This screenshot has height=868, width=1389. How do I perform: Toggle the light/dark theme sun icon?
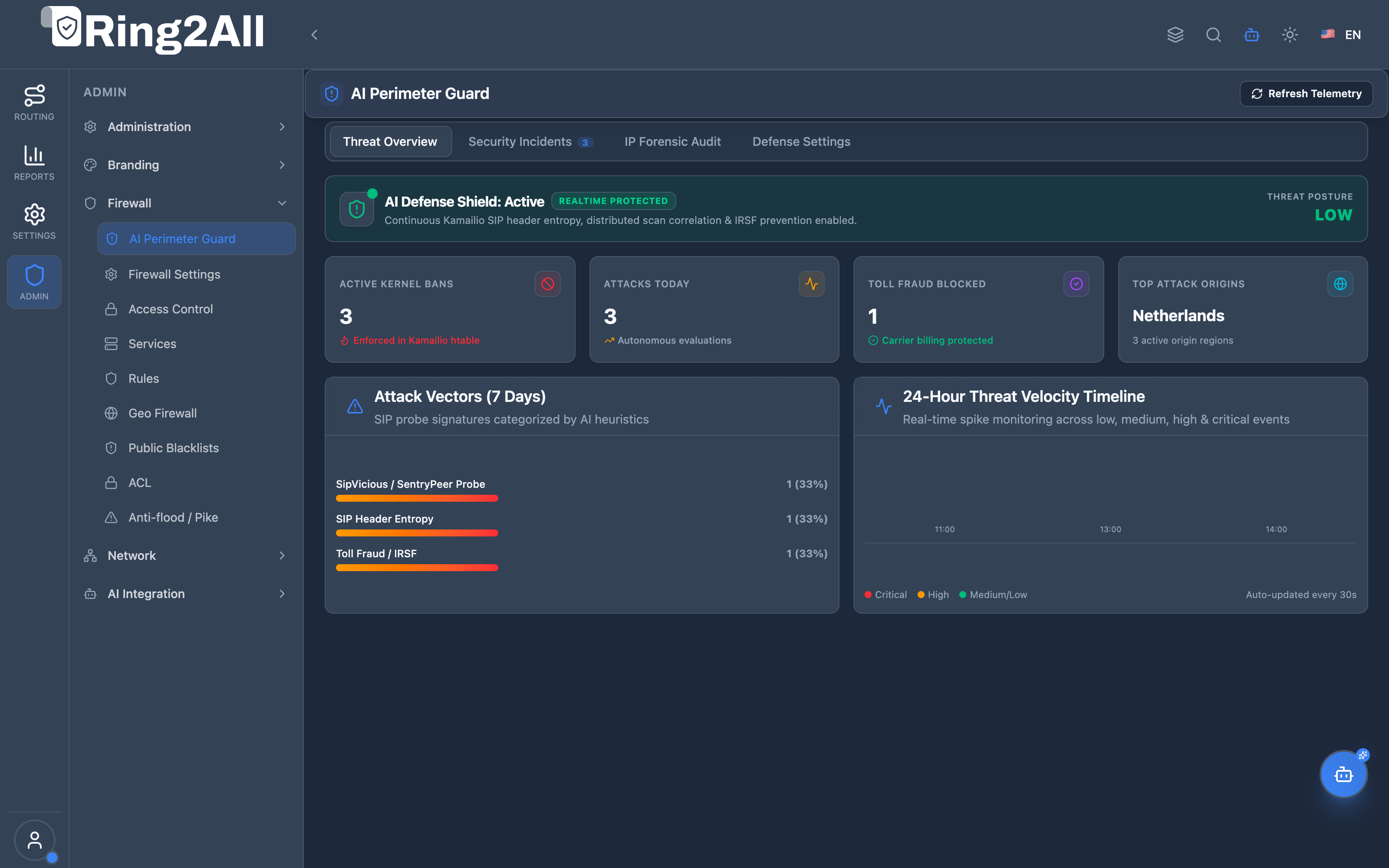point(1290,35)
